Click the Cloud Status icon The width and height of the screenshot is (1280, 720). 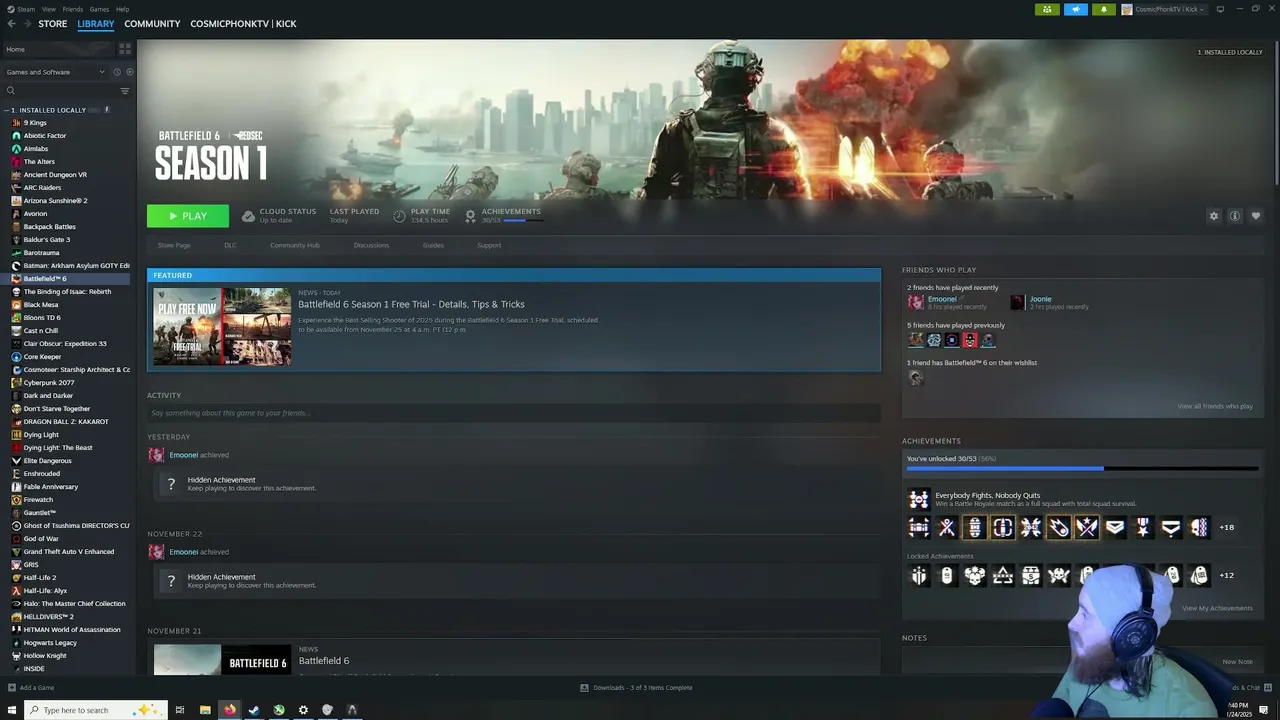tap(248, 215)
